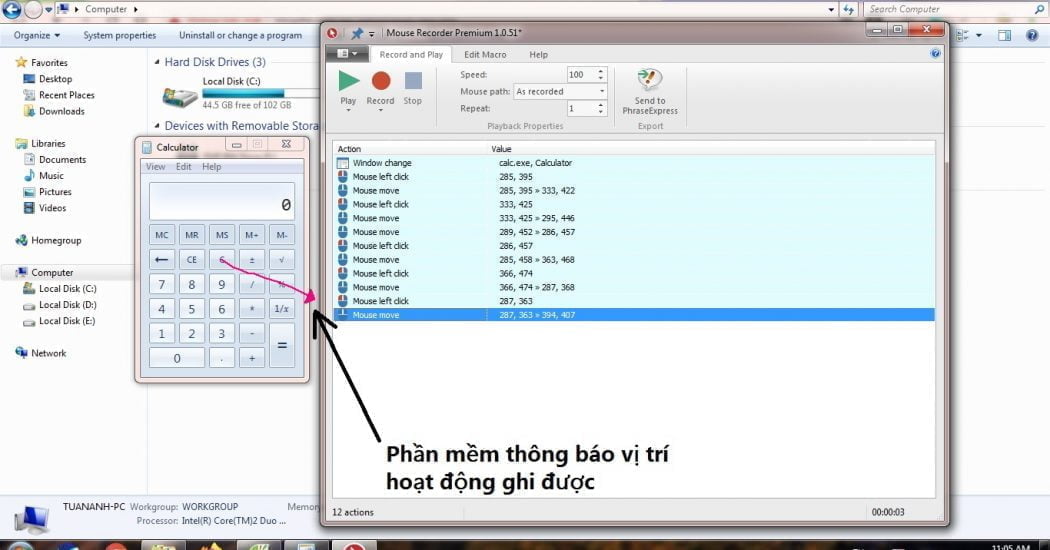Click System properties in Explorer toolbar
1050x550 pixels.
point(119,36)
